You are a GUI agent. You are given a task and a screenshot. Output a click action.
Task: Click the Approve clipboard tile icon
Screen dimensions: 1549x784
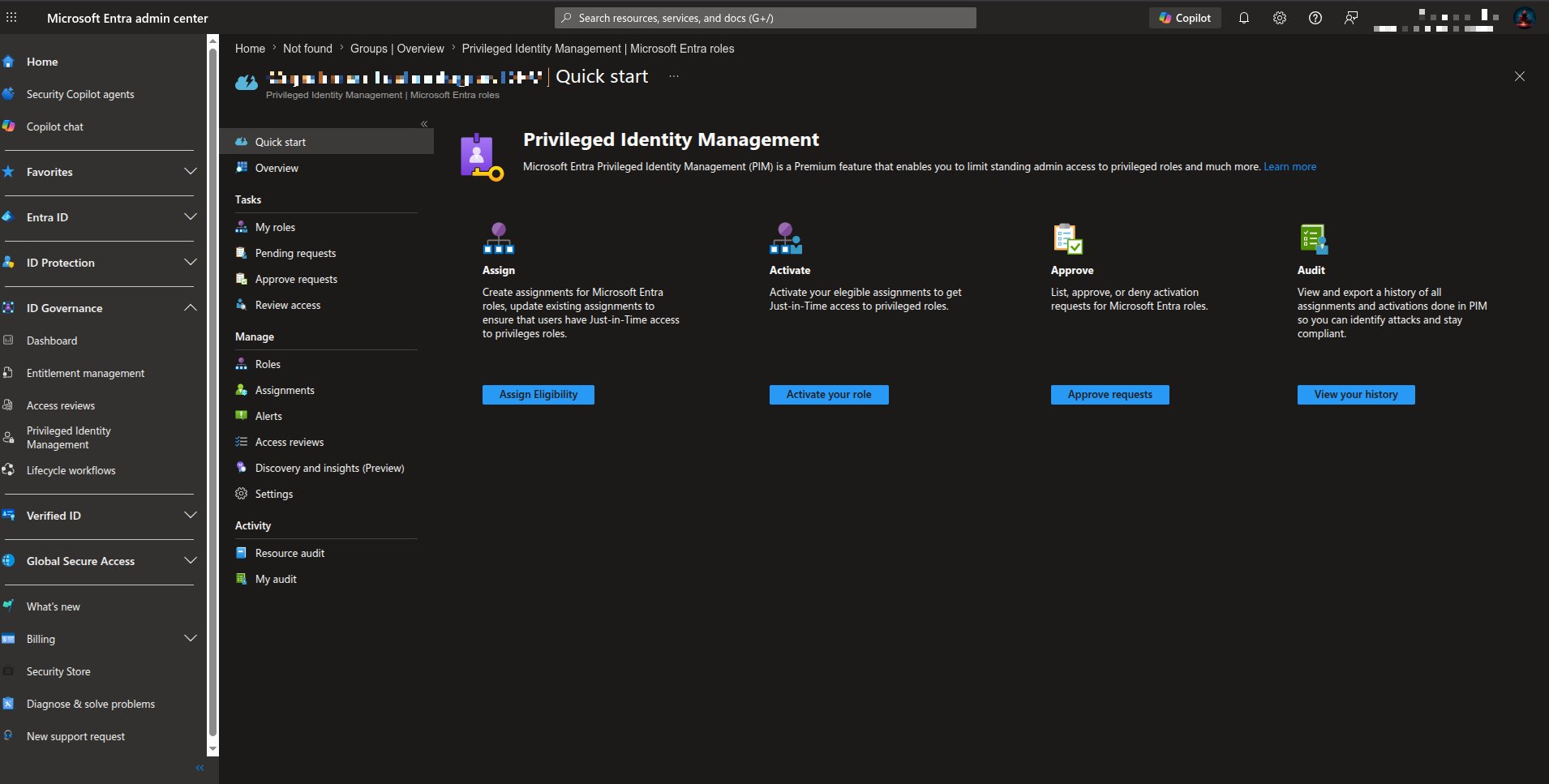[x=1067, y=238]
